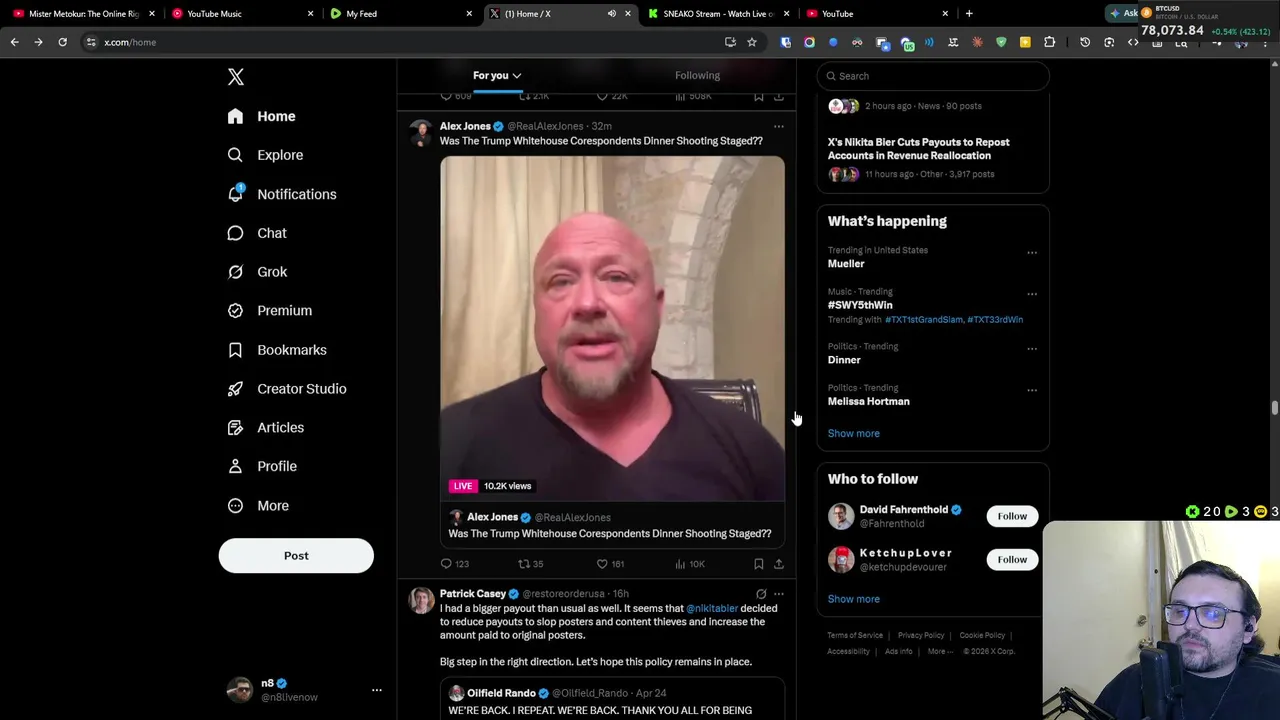The width and height of the screenshot is (1280, 720).
Task: Click the Search field on X
Action: point(933,76)
